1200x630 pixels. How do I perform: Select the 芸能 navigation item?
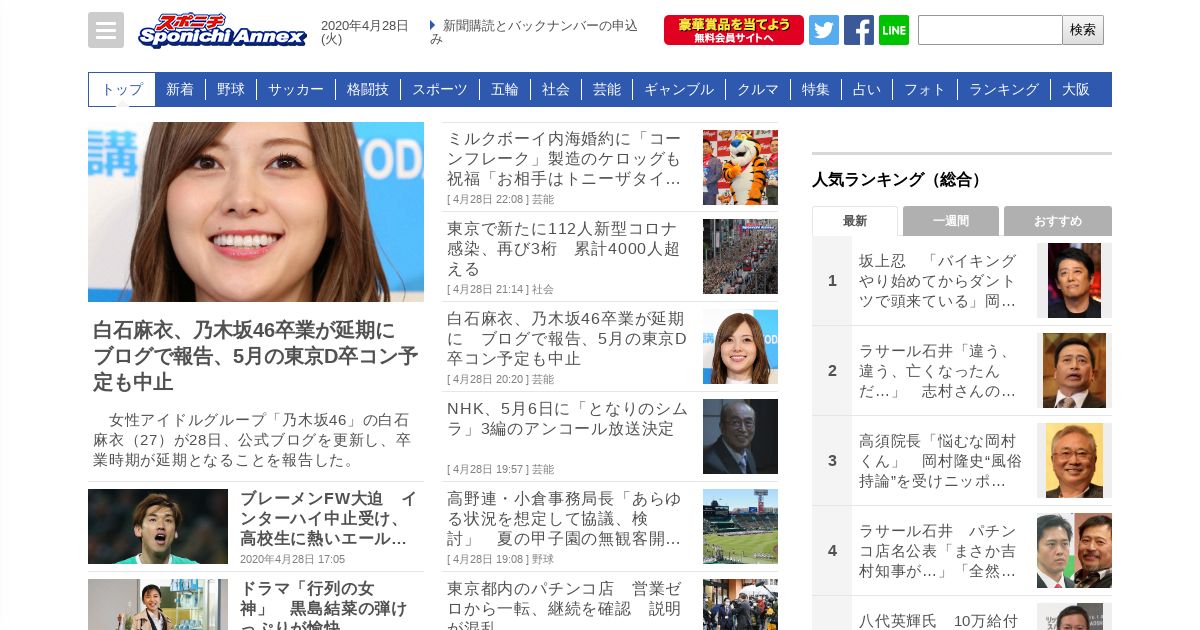(607, 89)
